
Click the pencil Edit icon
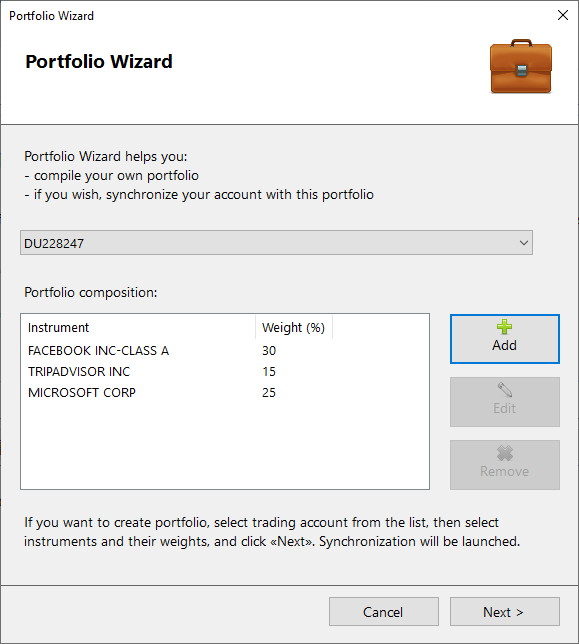pos(505,390)
